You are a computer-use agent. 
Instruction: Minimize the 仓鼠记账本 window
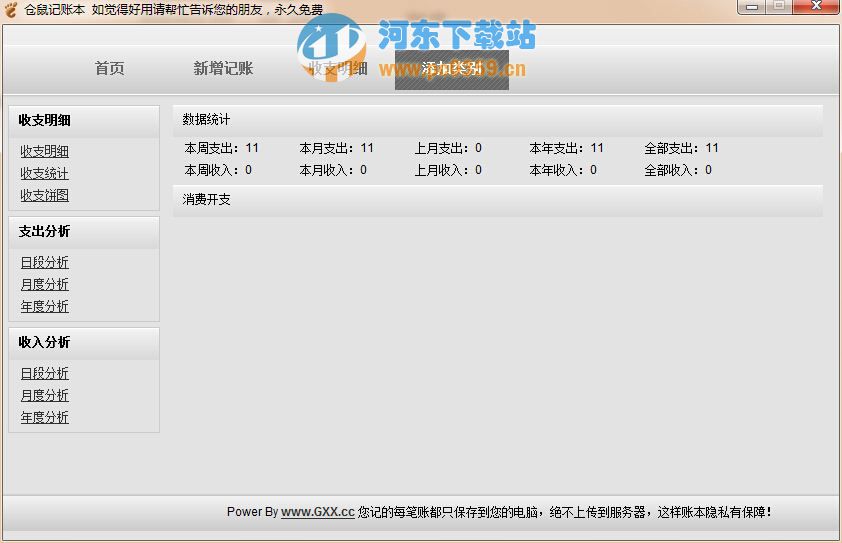[752, 7]
